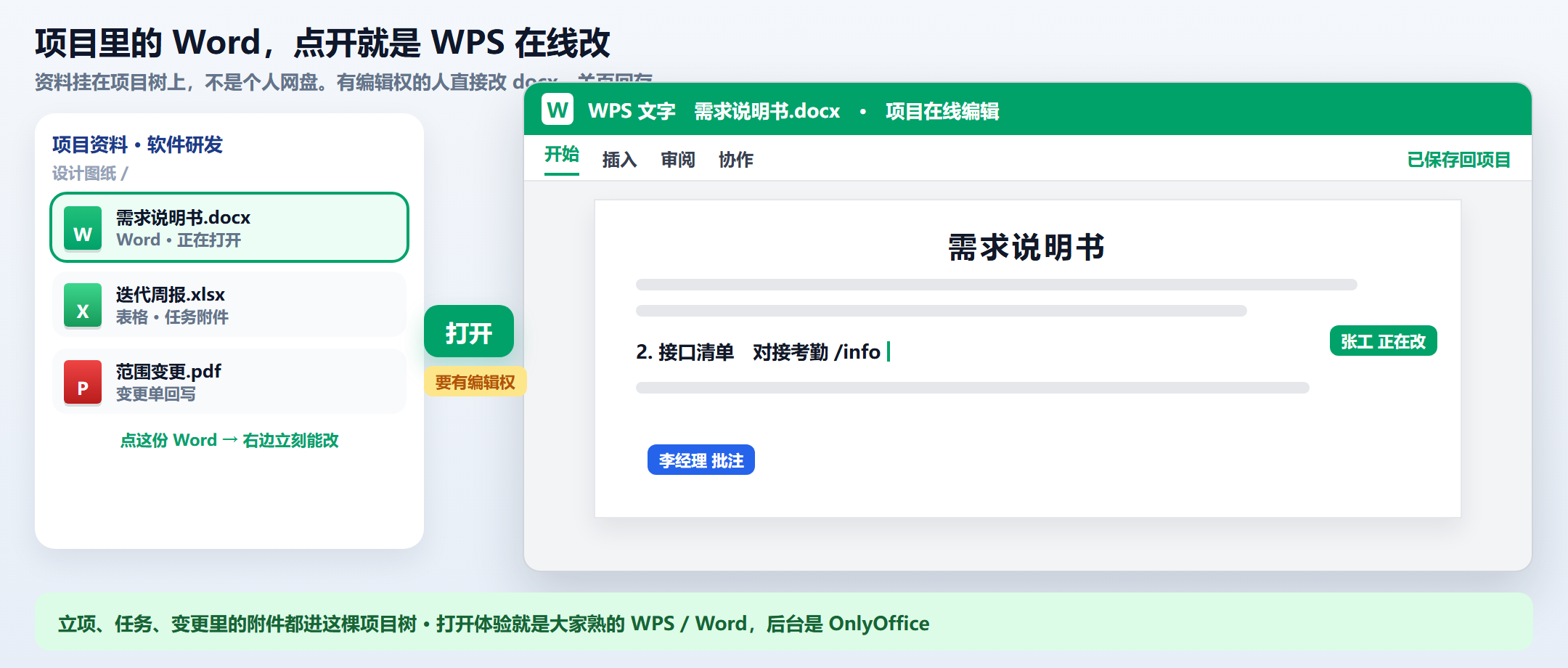Click the 张工 正在改 tag
1568x668 pixels.
pos(1384,341)
